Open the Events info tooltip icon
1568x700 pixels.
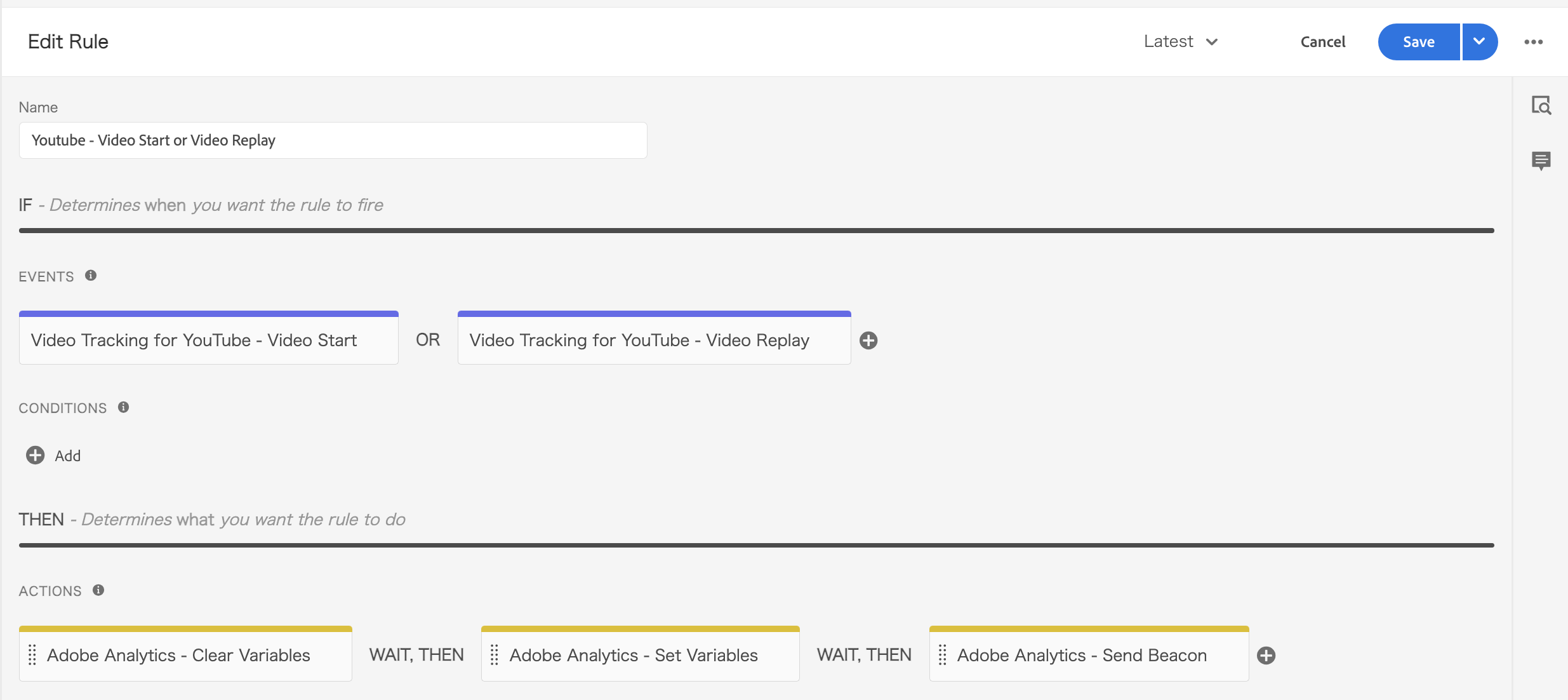[91, 276]
